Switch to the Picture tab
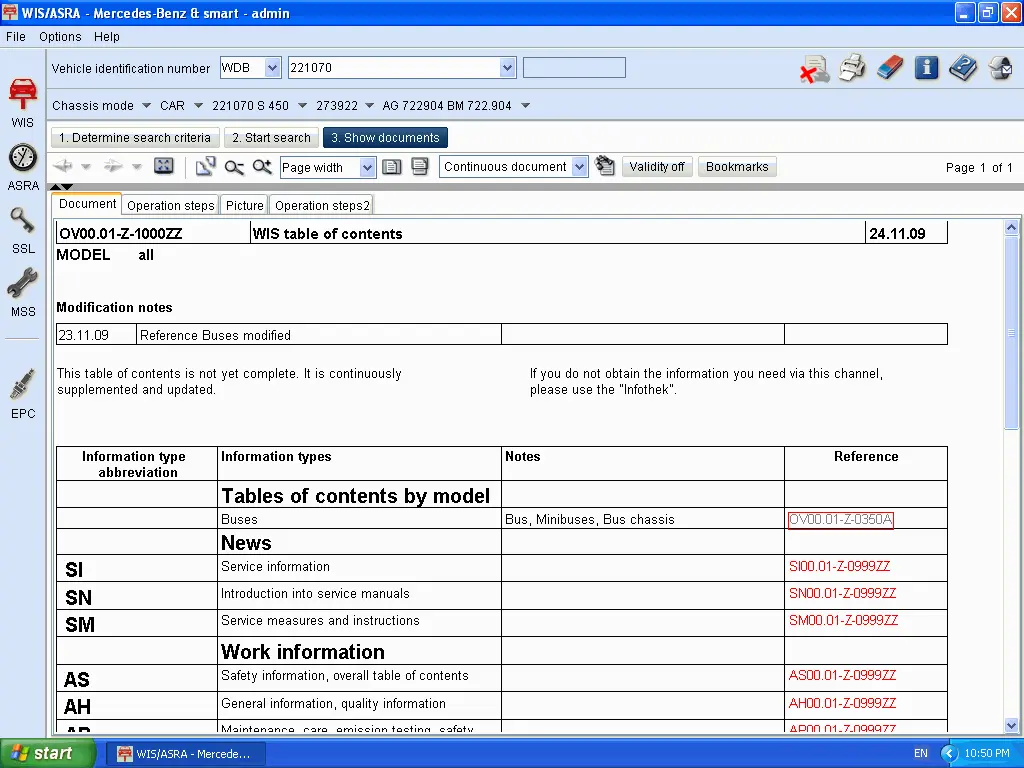This screenshot has width=1024, height=768. [x=244, y=205]
